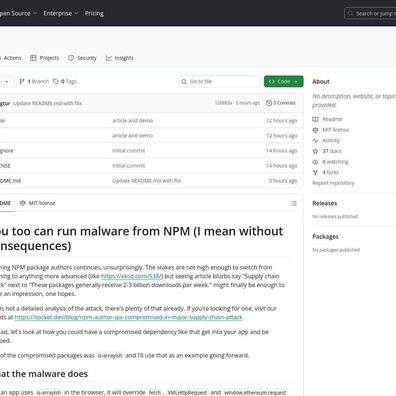Click the scales icon on MIT license tab
396x396 pixels.
coord(23,203)
